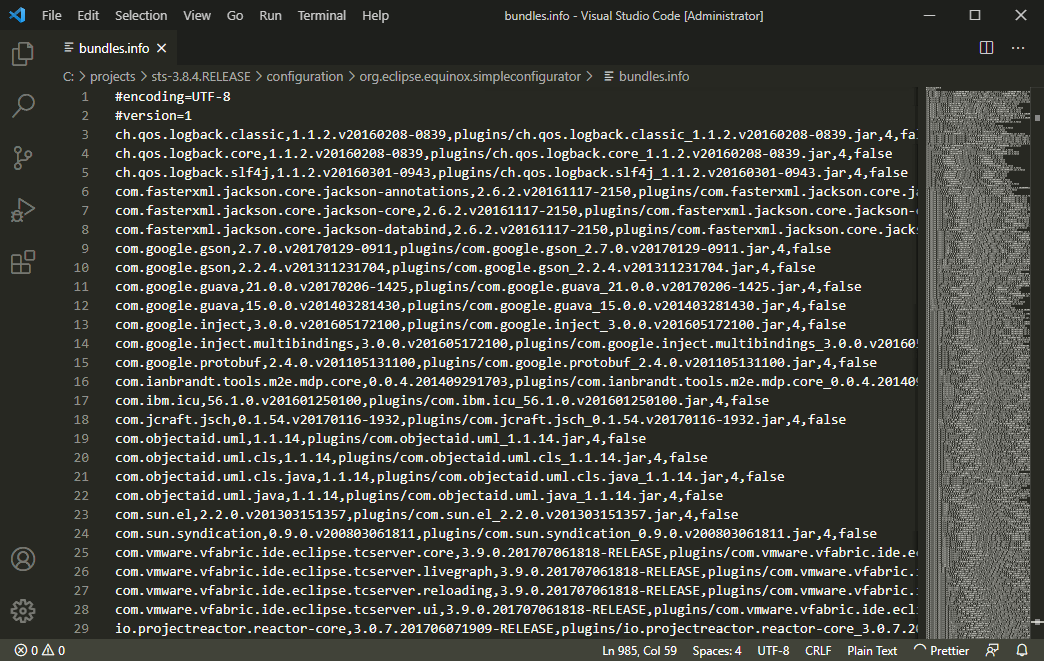Click the com.sun.el line
The image size is (1044, 661).
click(x=427, y=515)
